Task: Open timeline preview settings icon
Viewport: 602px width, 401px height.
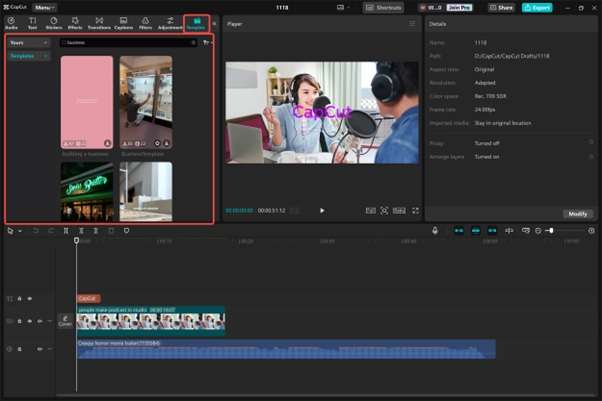Action: click(526, 230)
